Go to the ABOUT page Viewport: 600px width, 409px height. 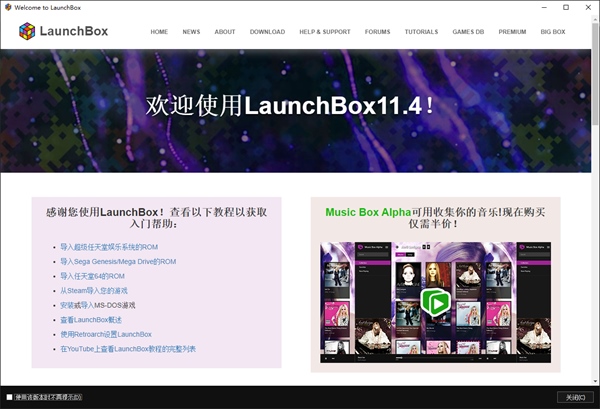[x=225, y=32]
